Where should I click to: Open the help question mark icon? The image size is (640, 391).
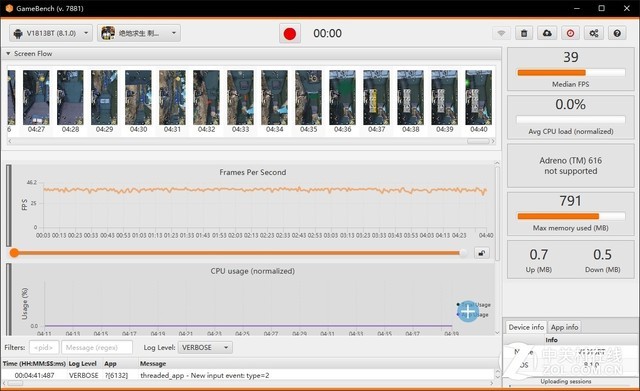(617, 33)
